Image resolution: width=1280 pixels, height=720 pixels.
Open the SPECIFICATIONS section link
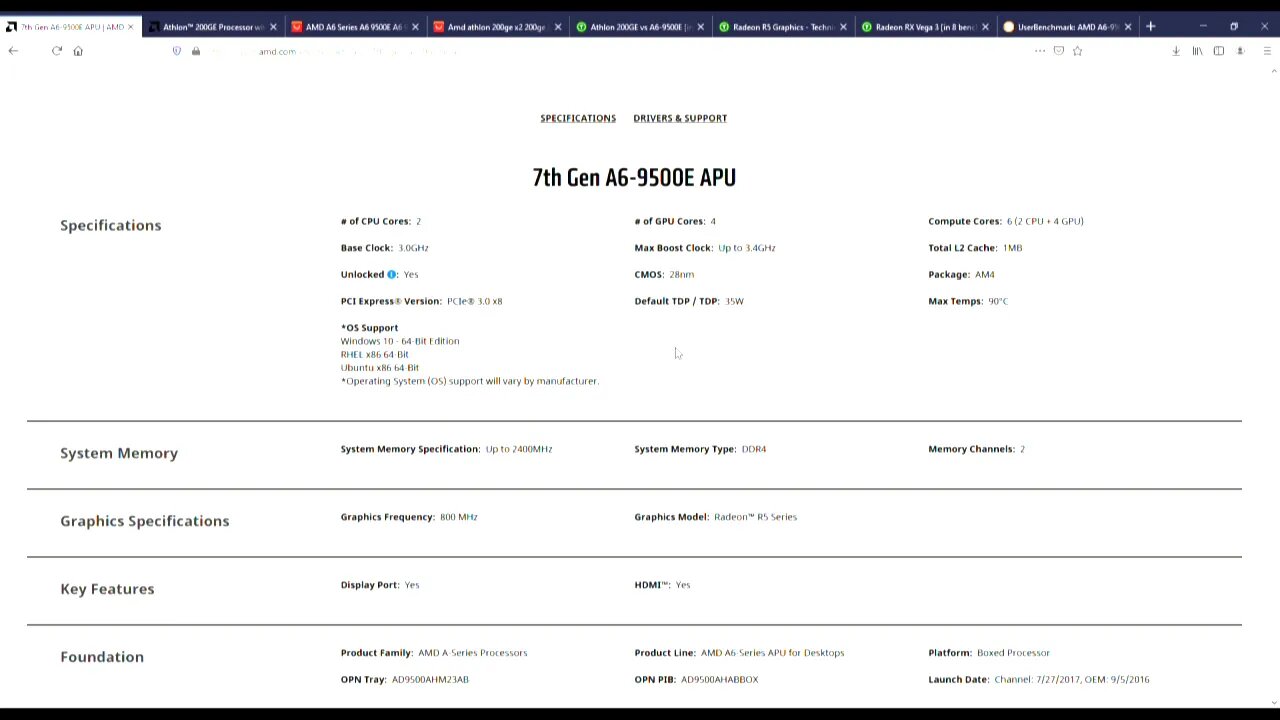tap(578, 118)
